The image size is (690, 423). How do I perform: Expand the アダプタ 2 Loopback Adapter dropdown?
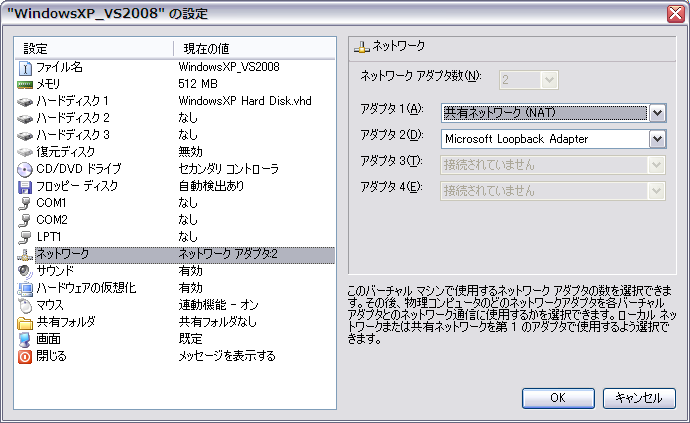coord(657,138)
